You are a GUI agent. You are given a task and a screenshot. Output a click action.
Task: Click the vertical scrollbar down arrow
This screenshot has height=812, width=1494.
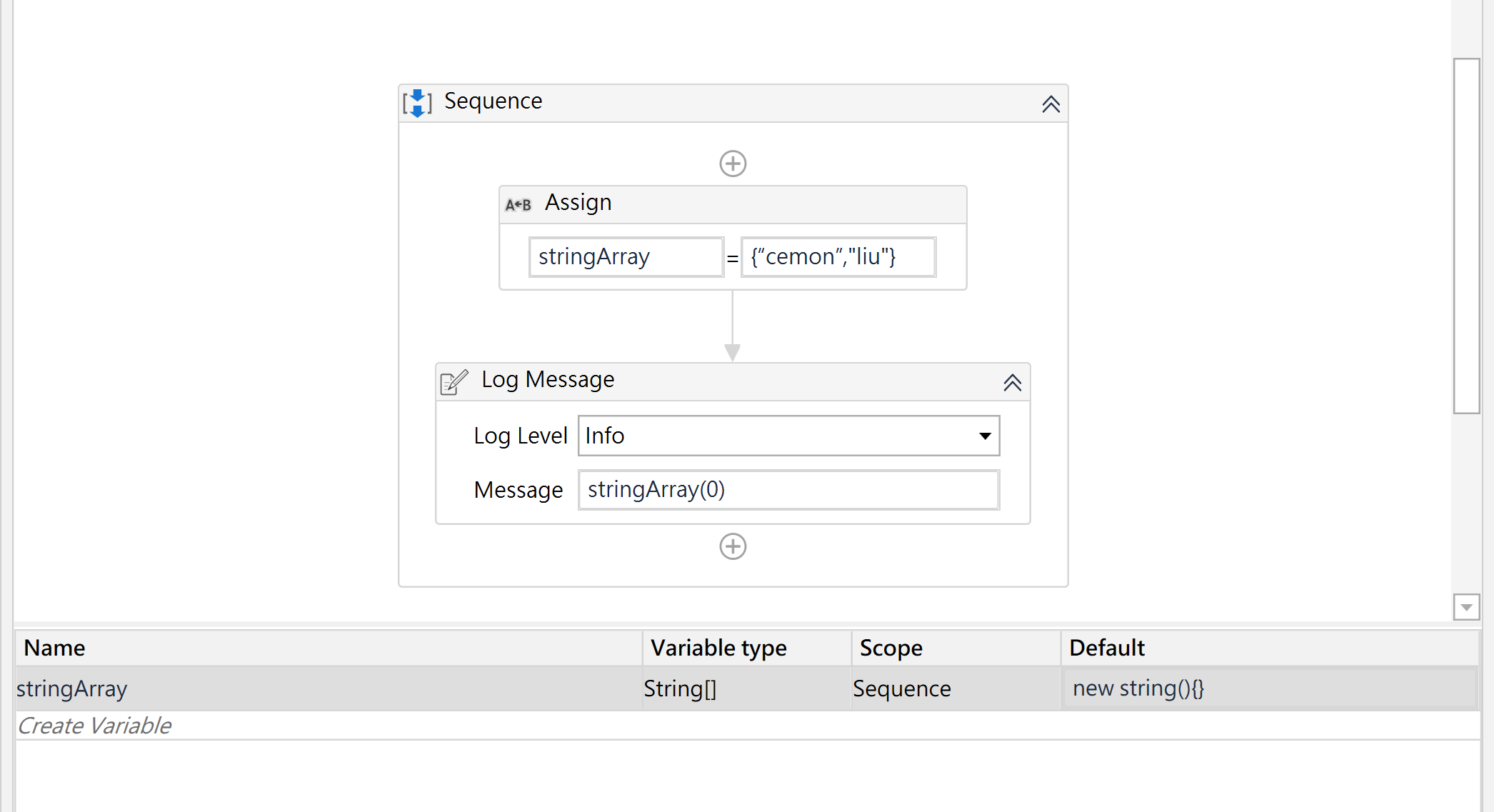(x=1466, y=607)
